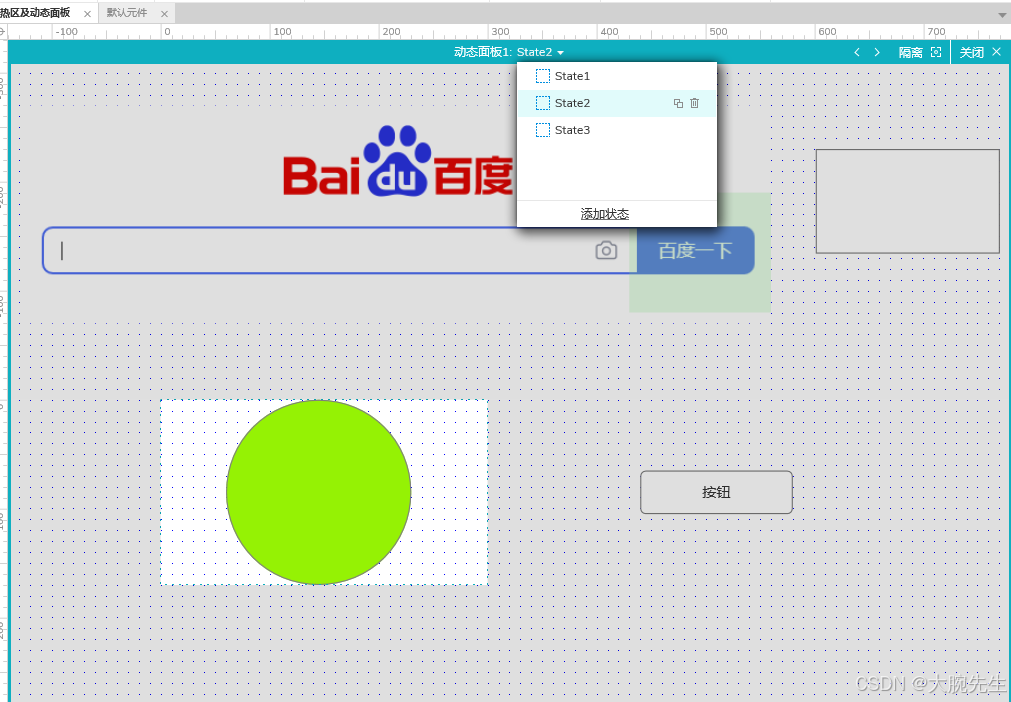Select State2 from the state list
This screenshot has height=702, width=1011.
[617, 103]
